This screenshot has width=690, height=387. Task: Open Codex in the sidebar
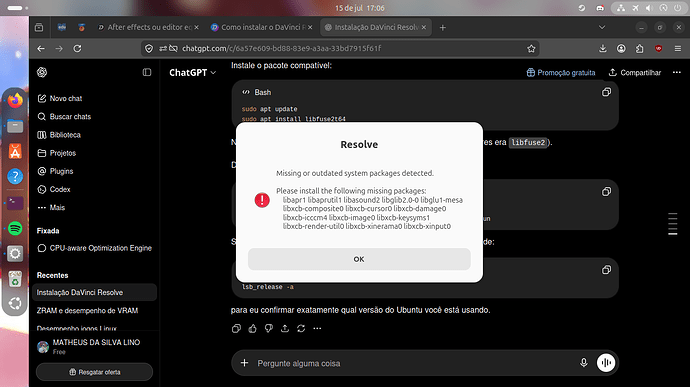coord(54,189)
